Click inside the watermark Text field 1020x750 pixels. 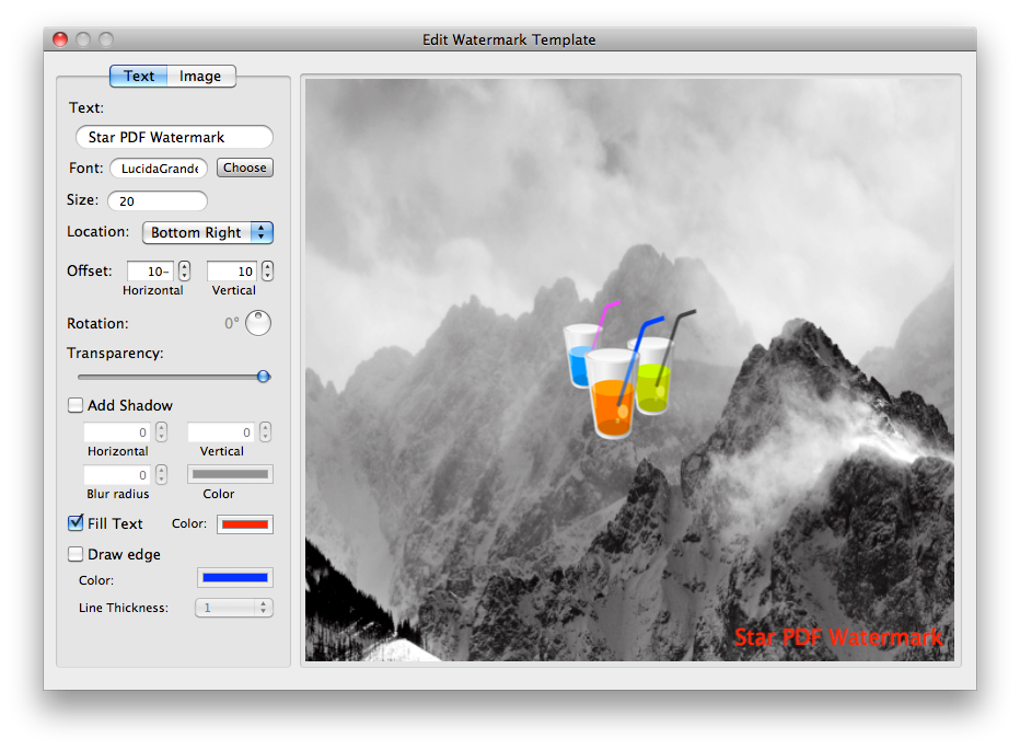click(x=173, y=137)
